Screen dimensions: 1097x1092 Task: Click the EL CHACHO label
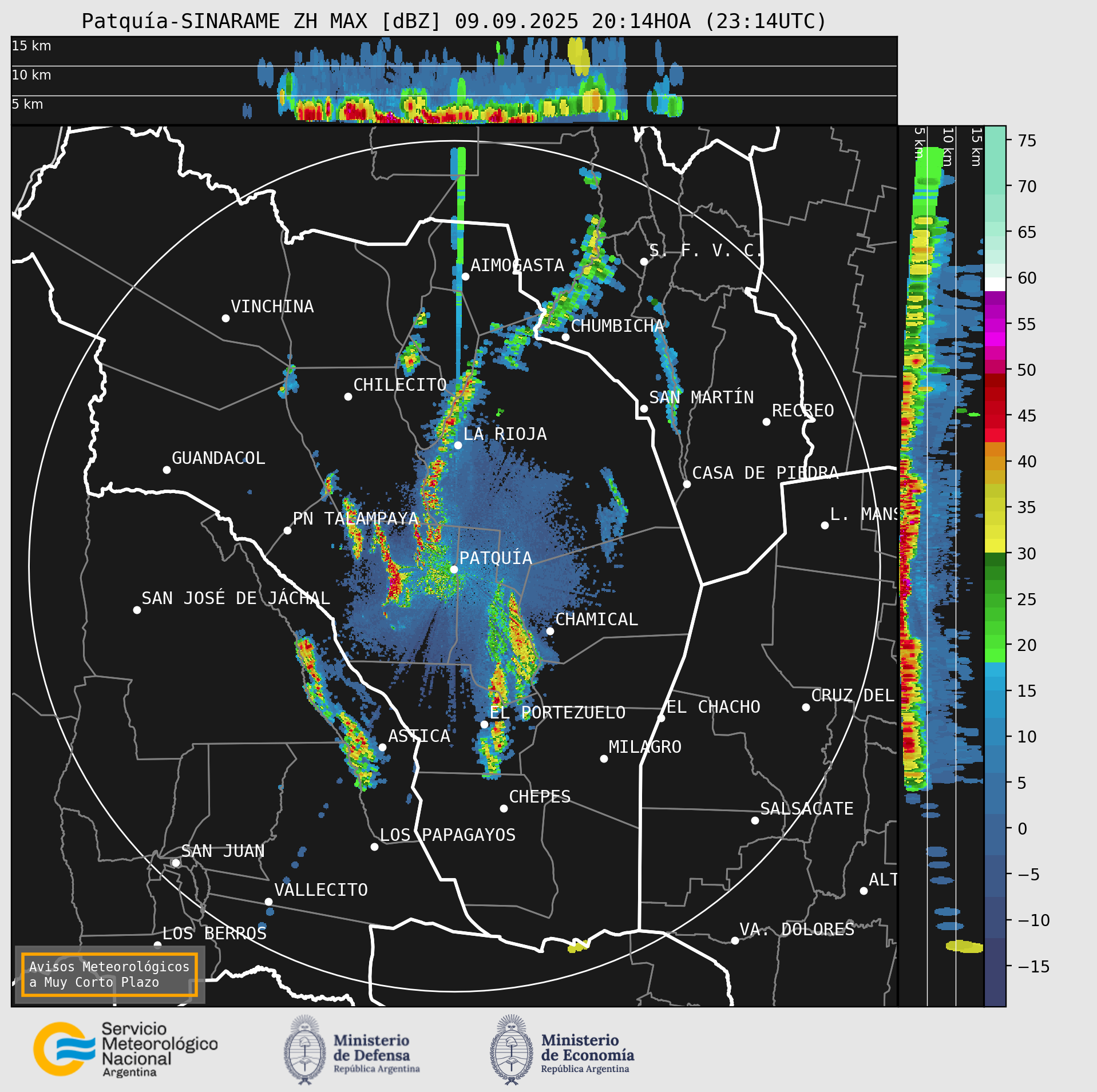pos(714,706)
